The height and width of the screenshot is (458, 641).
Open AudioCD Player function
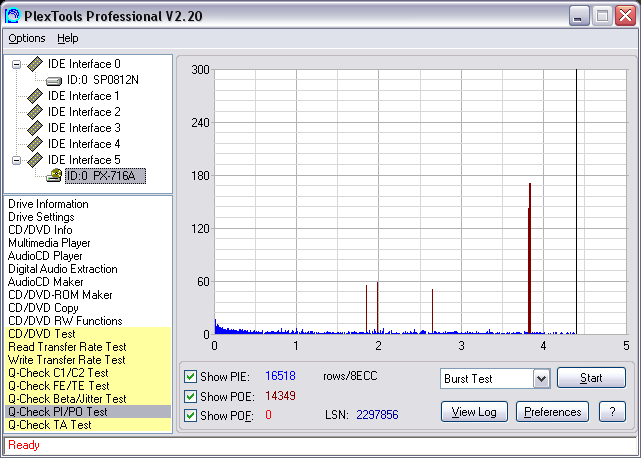[45, 256]
